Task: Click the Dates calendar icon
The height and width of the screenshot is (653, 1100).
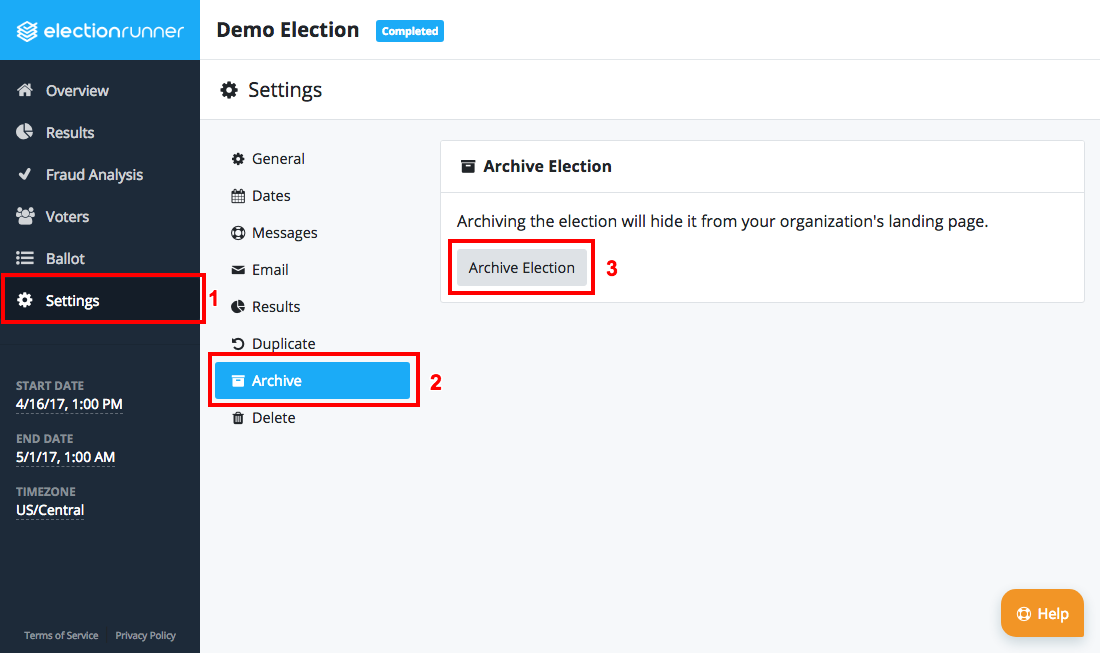Action: pyautogui.click(x=238, y=196)
